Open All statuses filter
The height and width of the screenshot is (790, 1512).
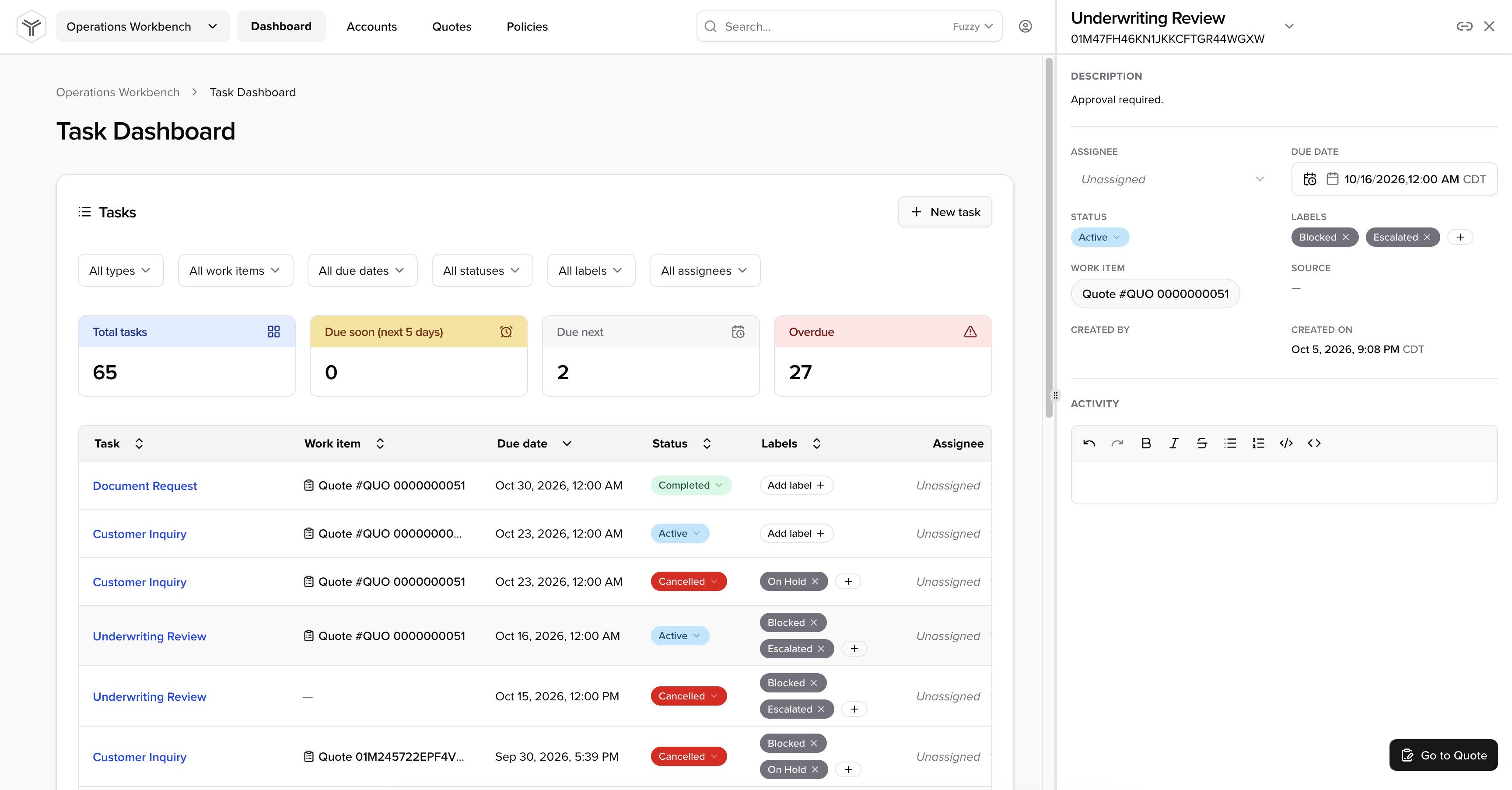pos(482,271)
